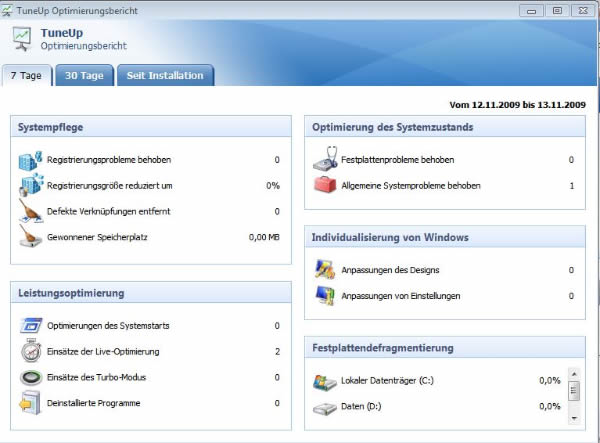Click the Festplattendefragmentierung section header

445,347
